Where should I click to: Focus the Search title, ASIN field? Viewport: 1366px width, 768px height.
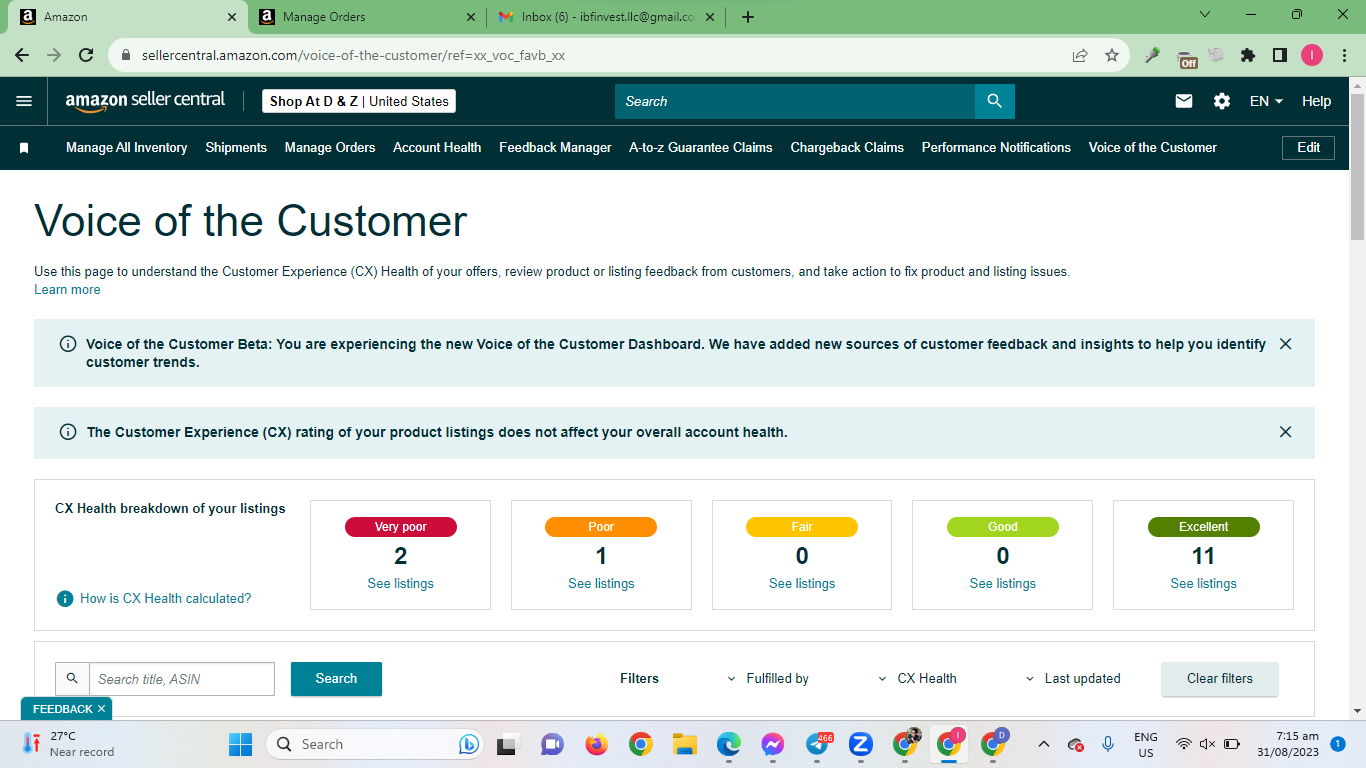pyautogui.click(x=182, y=679)
